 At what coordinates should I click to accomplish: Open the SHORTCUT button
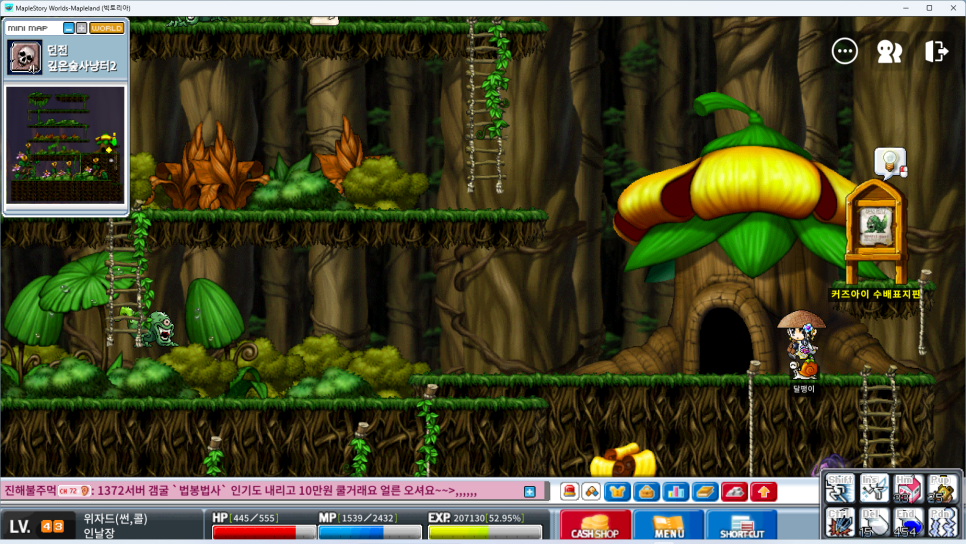742,525
